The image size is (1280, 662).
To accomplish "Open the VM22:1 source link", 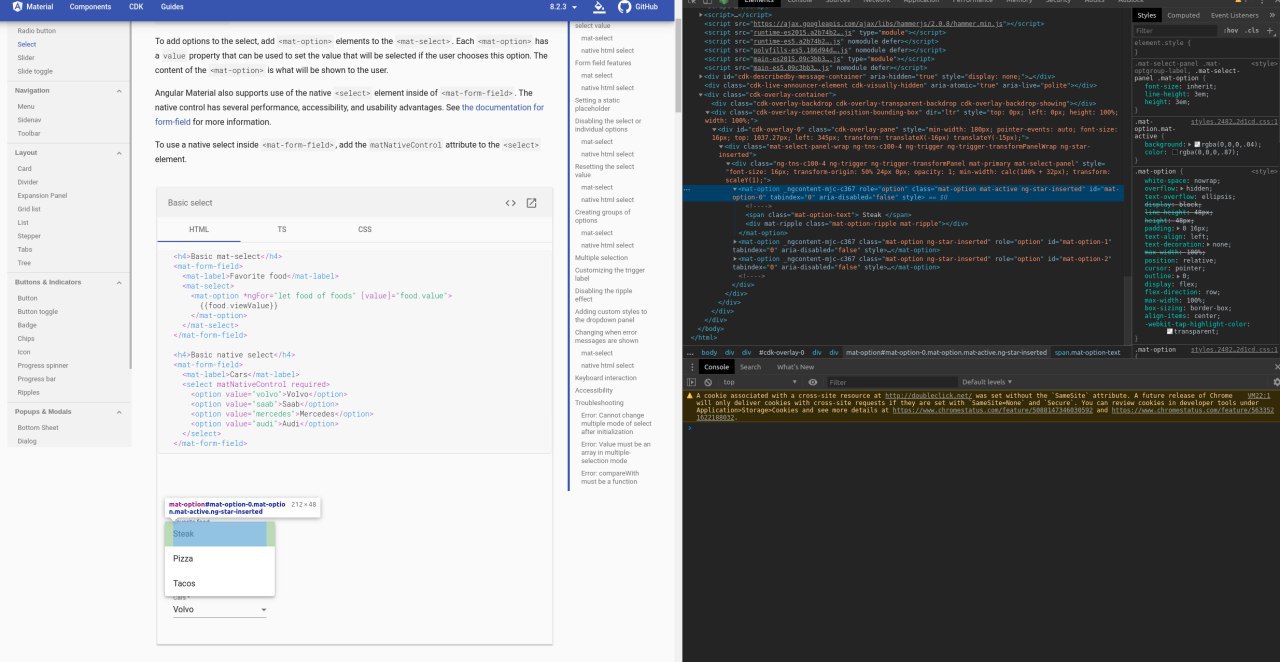I will coord(1257,395).
